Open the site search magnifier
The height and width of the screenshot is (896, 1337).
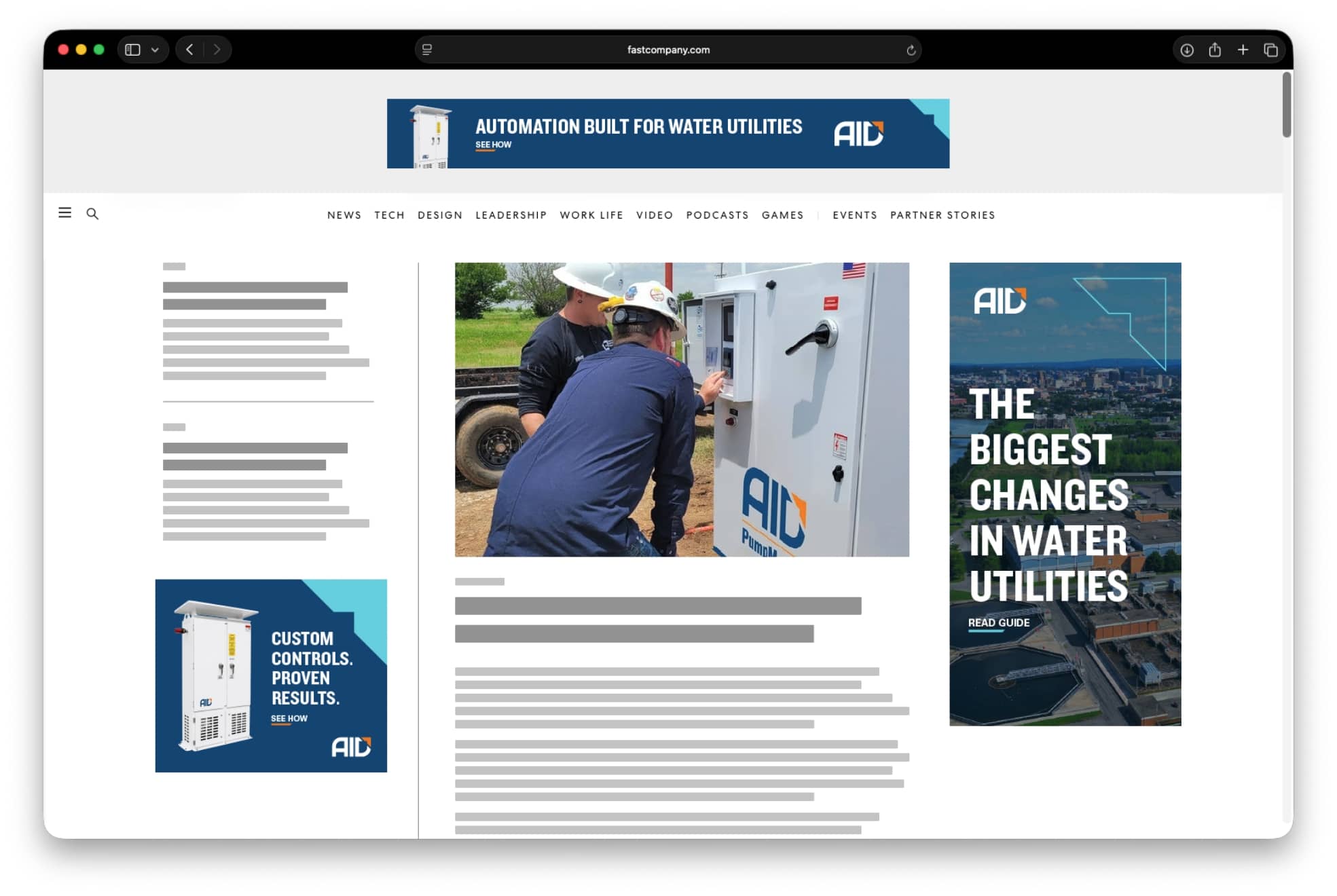[92, 214]
